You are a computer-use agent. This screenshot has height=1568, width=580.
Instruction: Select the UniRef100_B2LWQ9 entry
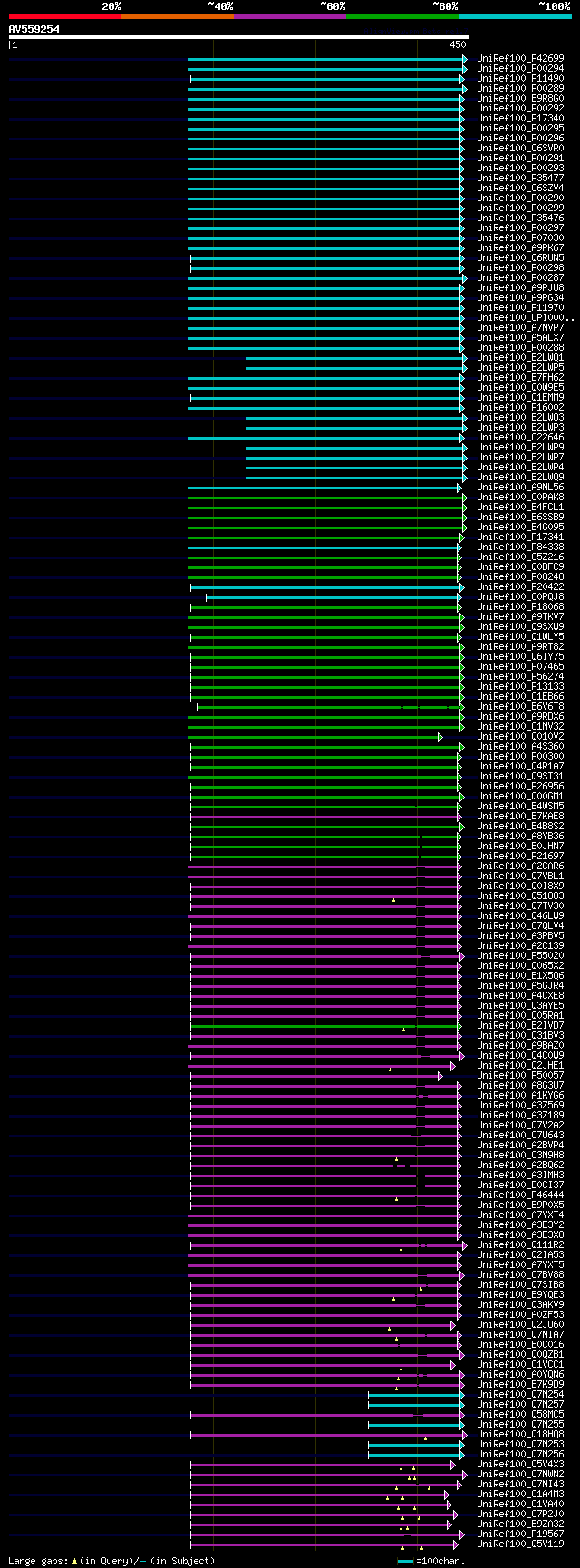[x=520, y=478]
